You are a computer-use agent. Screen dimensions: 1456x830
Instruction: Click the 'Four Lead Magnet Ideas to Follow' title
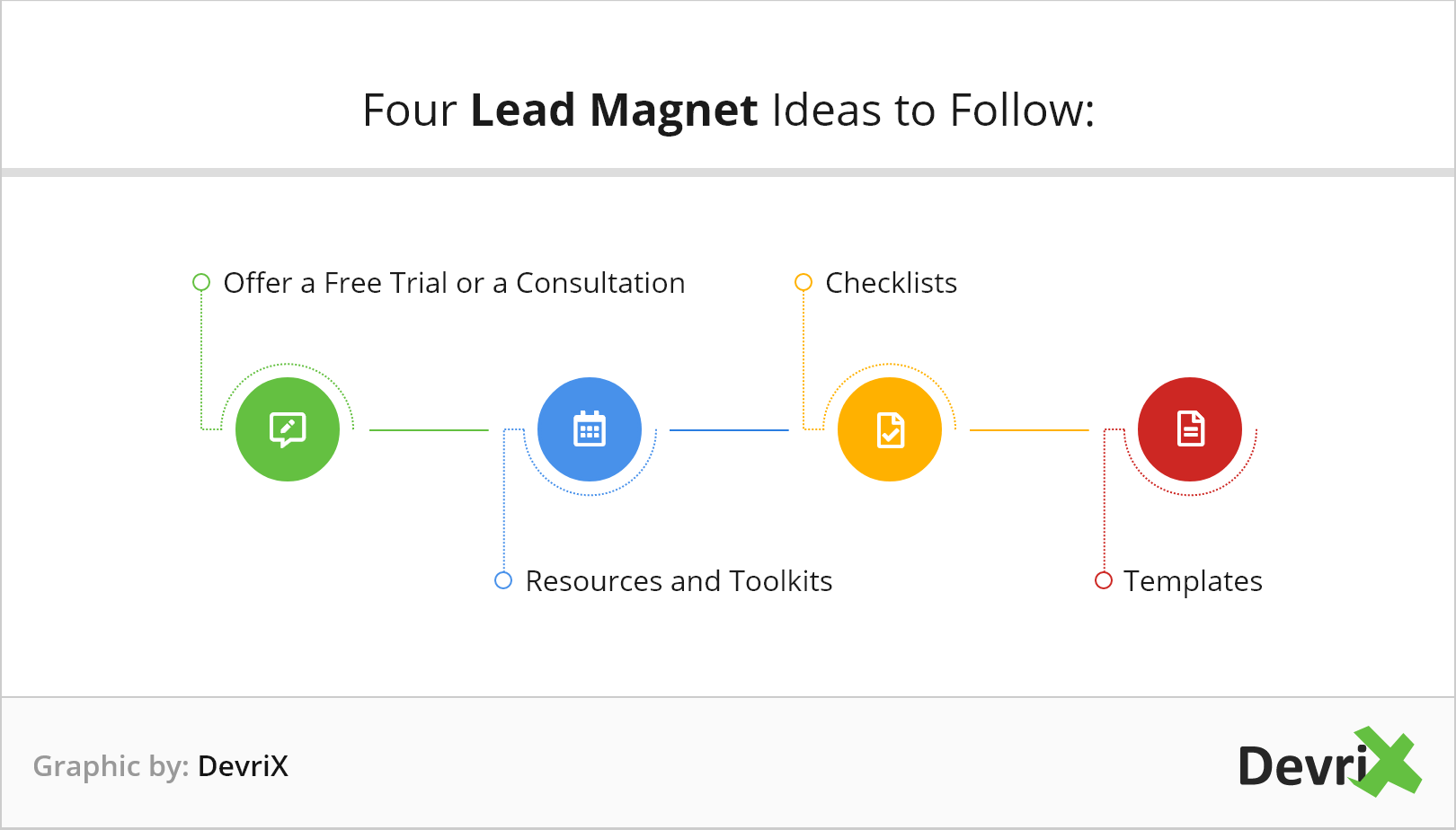(x=728, y=110)
